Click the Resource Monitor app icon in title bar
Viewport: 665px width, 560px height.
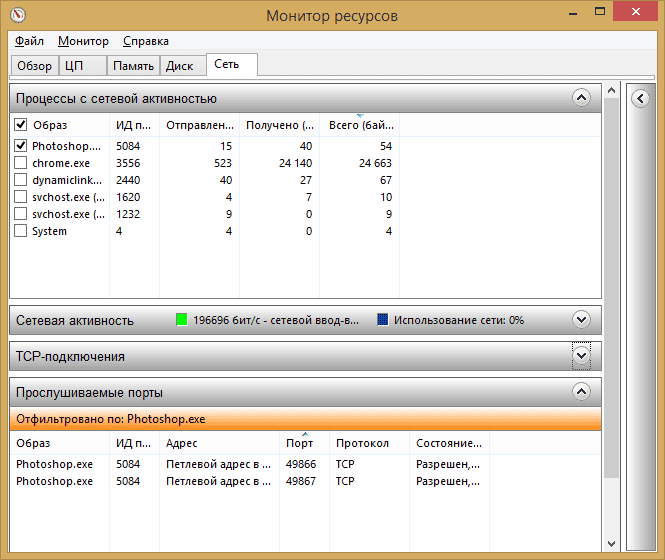pyautogui.click(x=17, y=16)
